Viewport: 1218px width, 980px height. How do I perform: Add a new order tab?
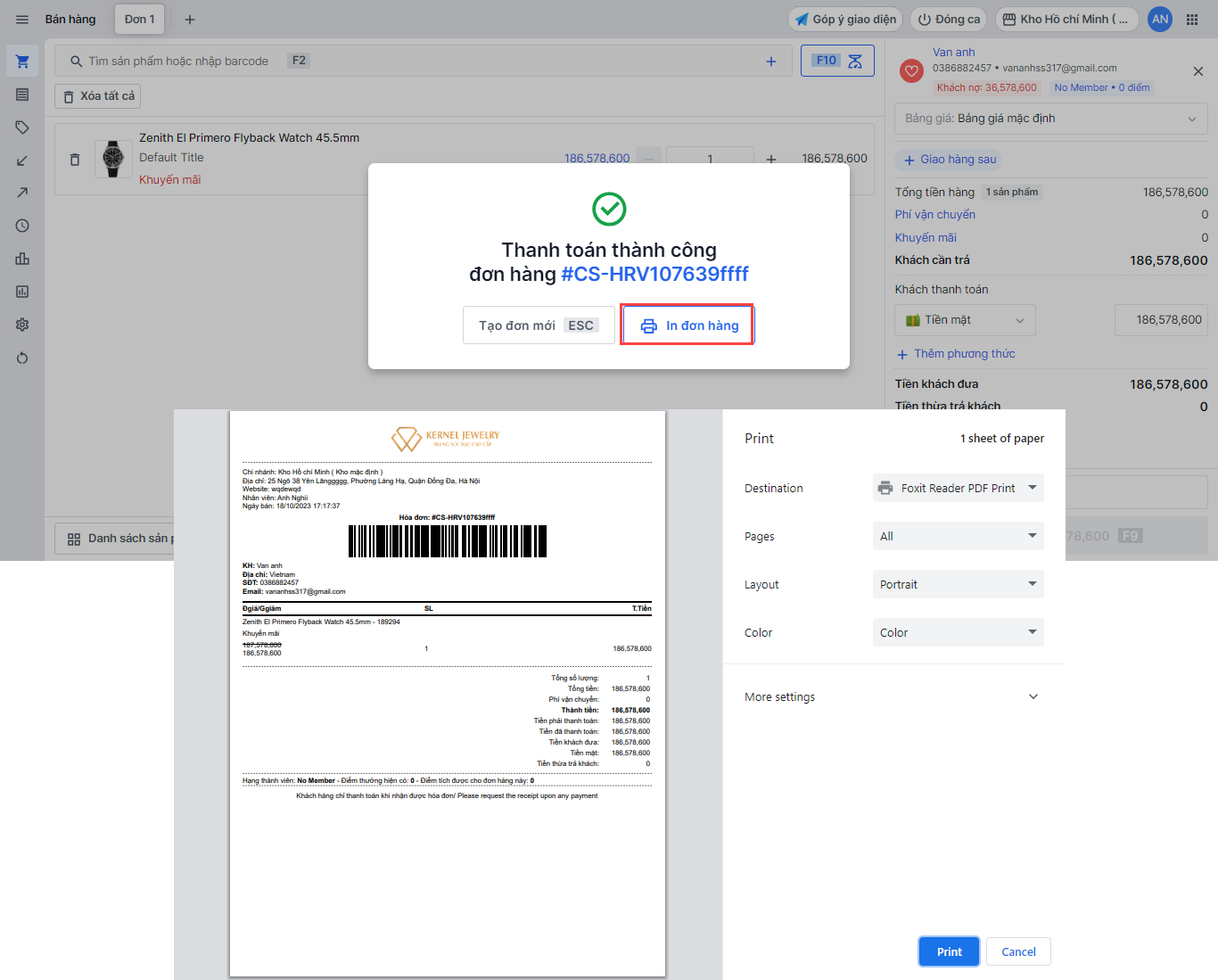(190, 20)
